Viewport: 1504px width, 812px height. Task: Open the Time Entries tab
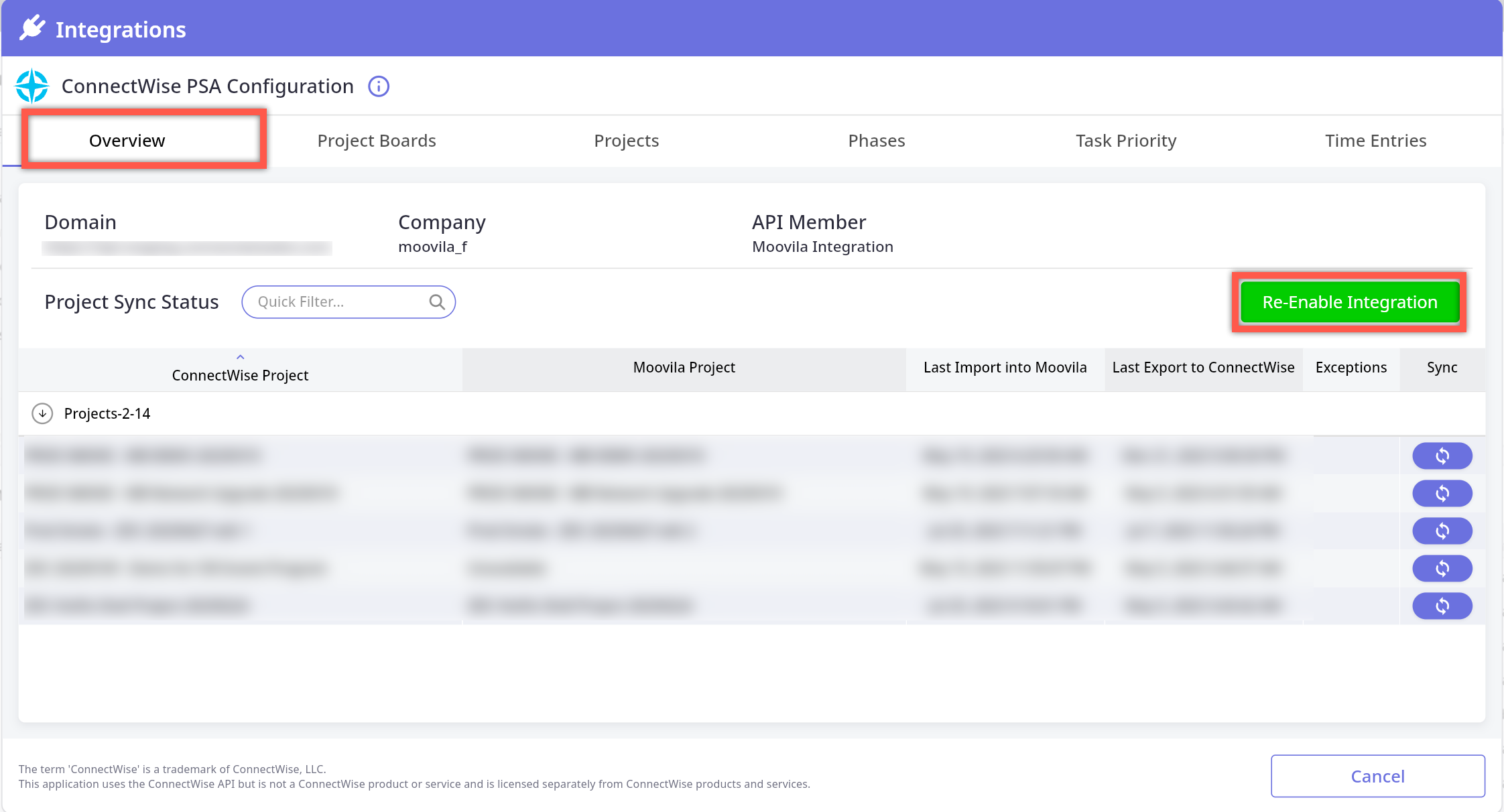point(1375,141)
